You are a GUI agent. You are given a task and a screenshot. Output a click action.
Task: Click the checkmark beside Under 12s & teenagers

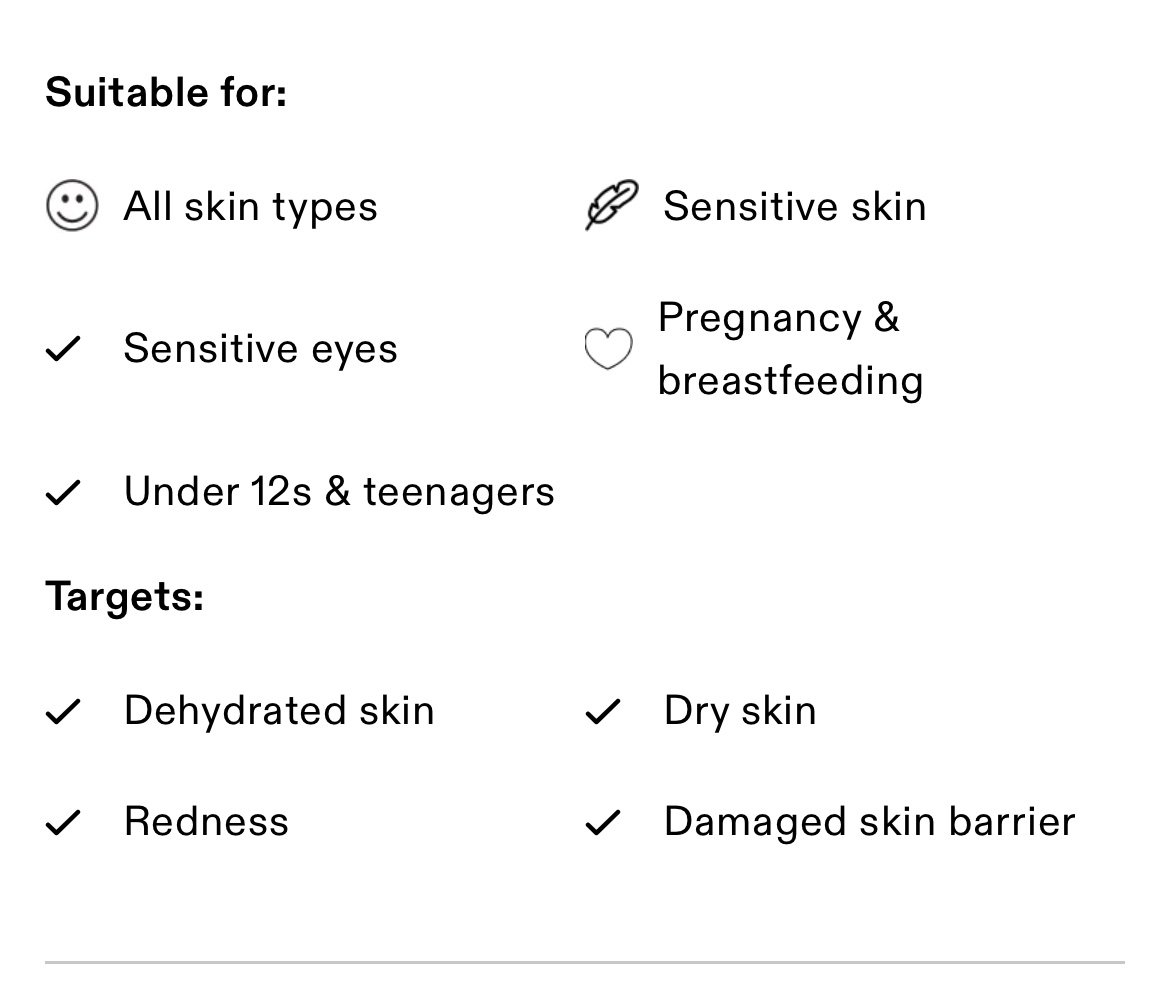click(x=63, y=492)
